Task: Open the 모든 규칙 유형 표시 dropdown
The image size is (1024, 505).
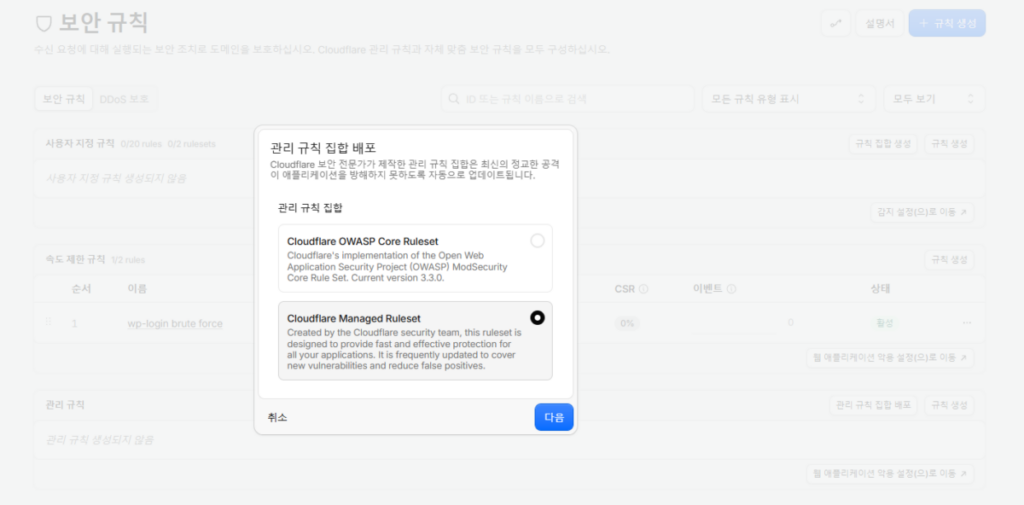Action: (788, 99)
